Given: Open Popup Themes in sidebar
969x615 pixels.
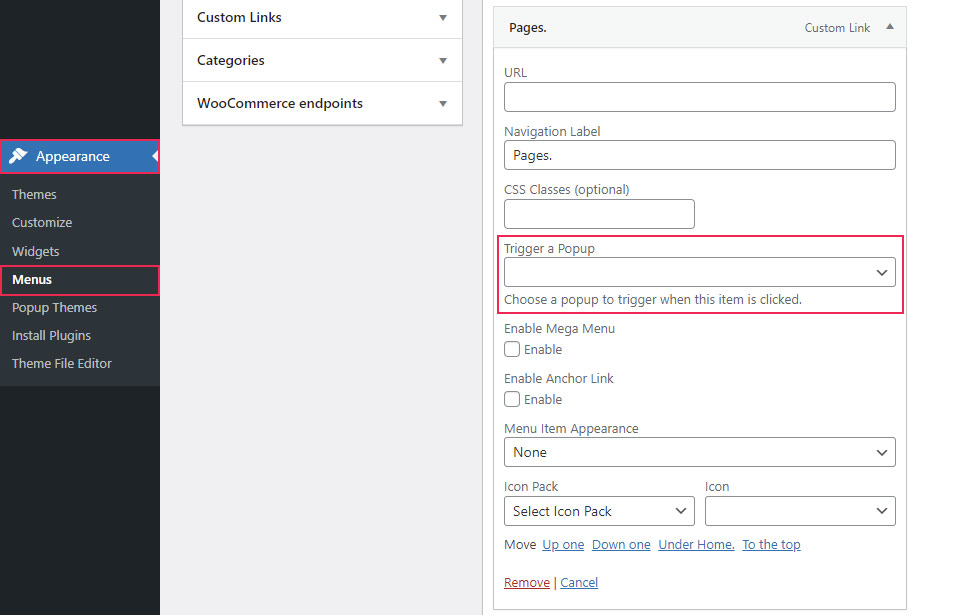Looking at the screenshot, I should (x=54, y=308).
